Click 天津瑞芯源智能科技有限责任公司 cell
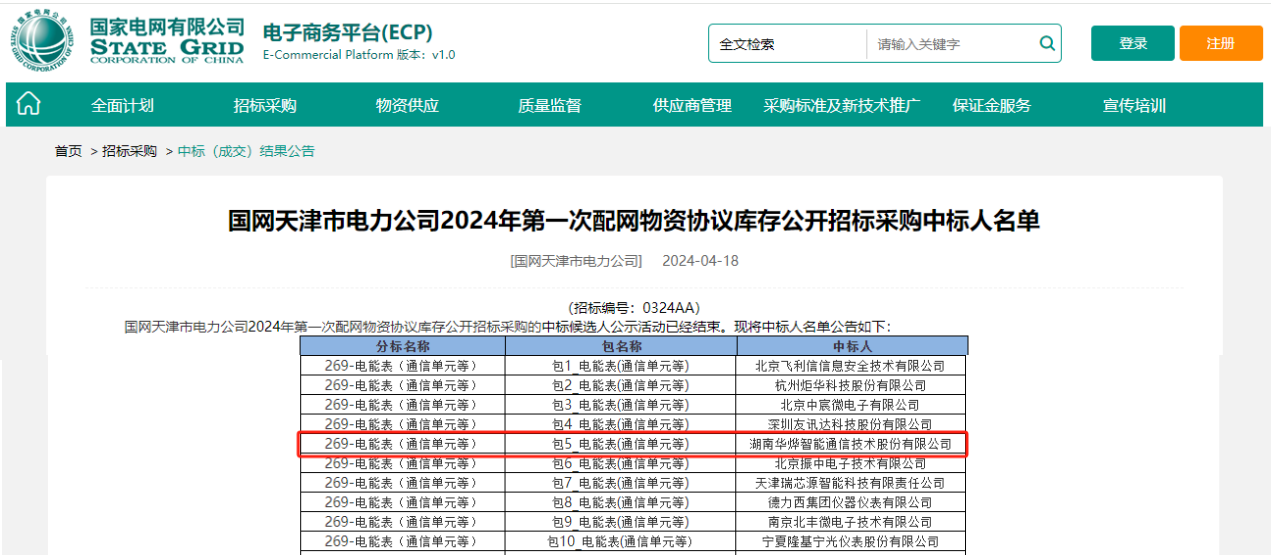The width and height of the screenshot is (1271, 555). point(852,483)
